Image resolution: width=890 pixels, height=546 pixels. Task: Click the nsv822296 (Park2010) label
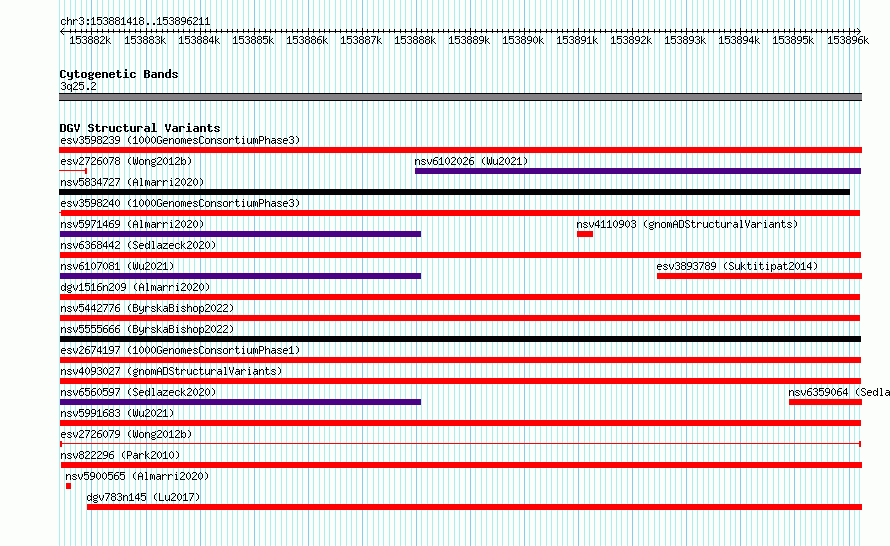click(120, 455)
